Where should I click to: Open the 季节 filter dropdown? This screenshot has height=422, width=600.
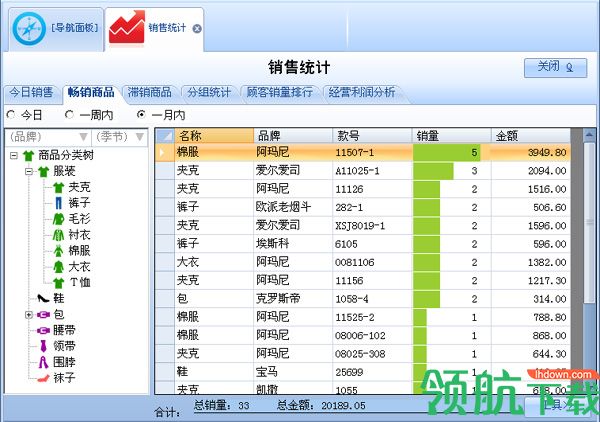[140, 137]
